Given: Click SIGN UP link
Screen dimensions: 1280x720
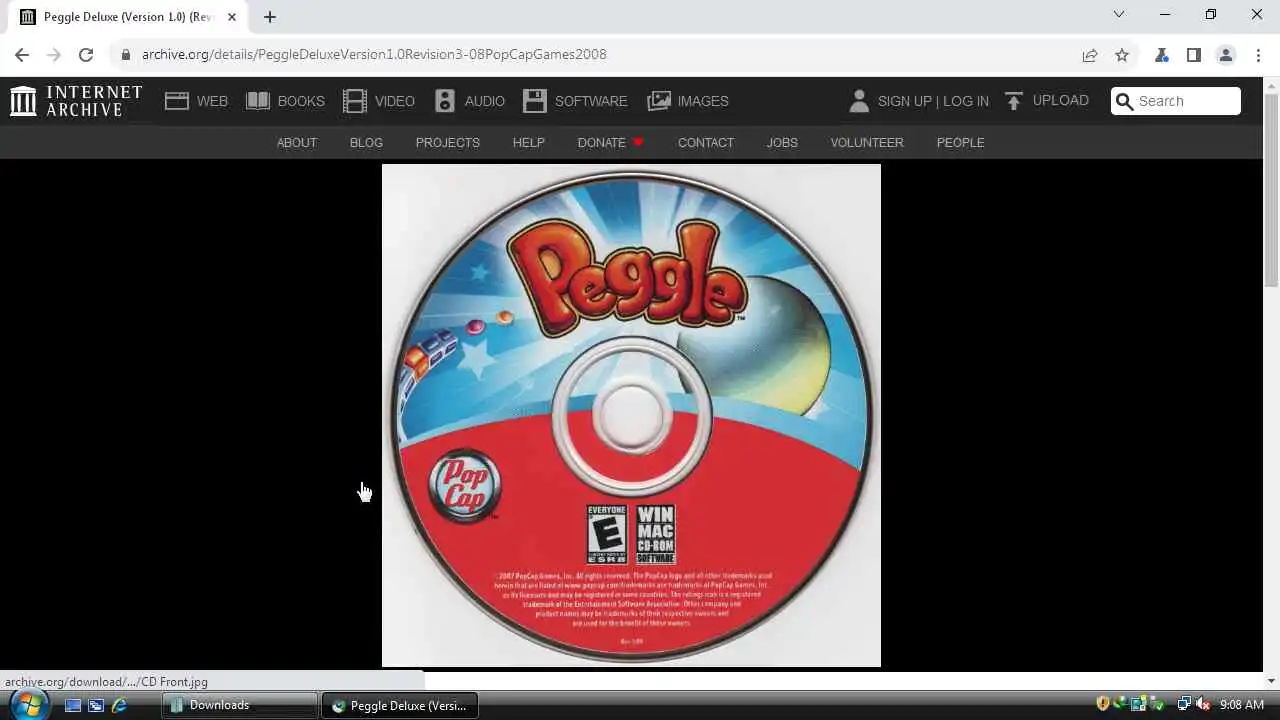Looking at the screenshot, I should click(904, 101).
